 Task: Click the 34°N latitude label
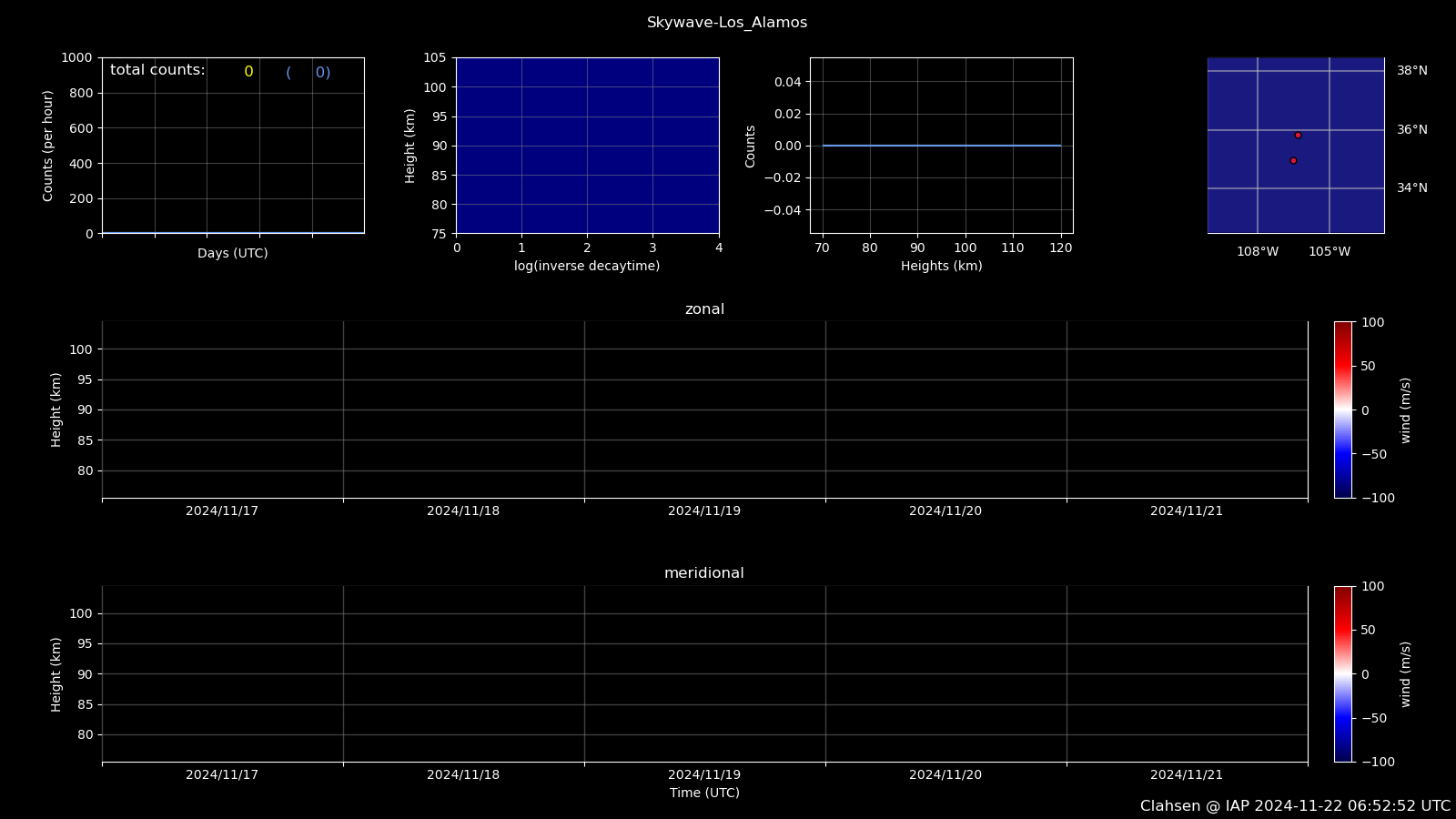[x=1412, y=188]
